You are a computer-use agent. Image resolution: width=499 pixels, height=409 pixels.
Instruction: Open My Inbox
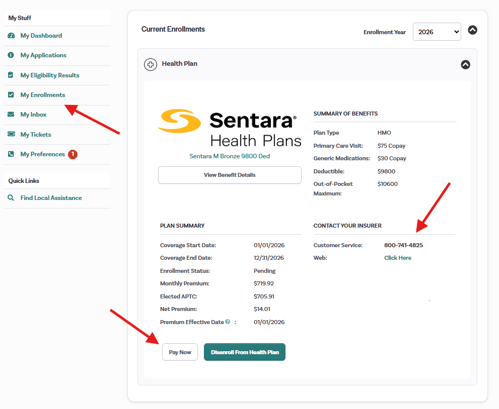coord(33,115)
